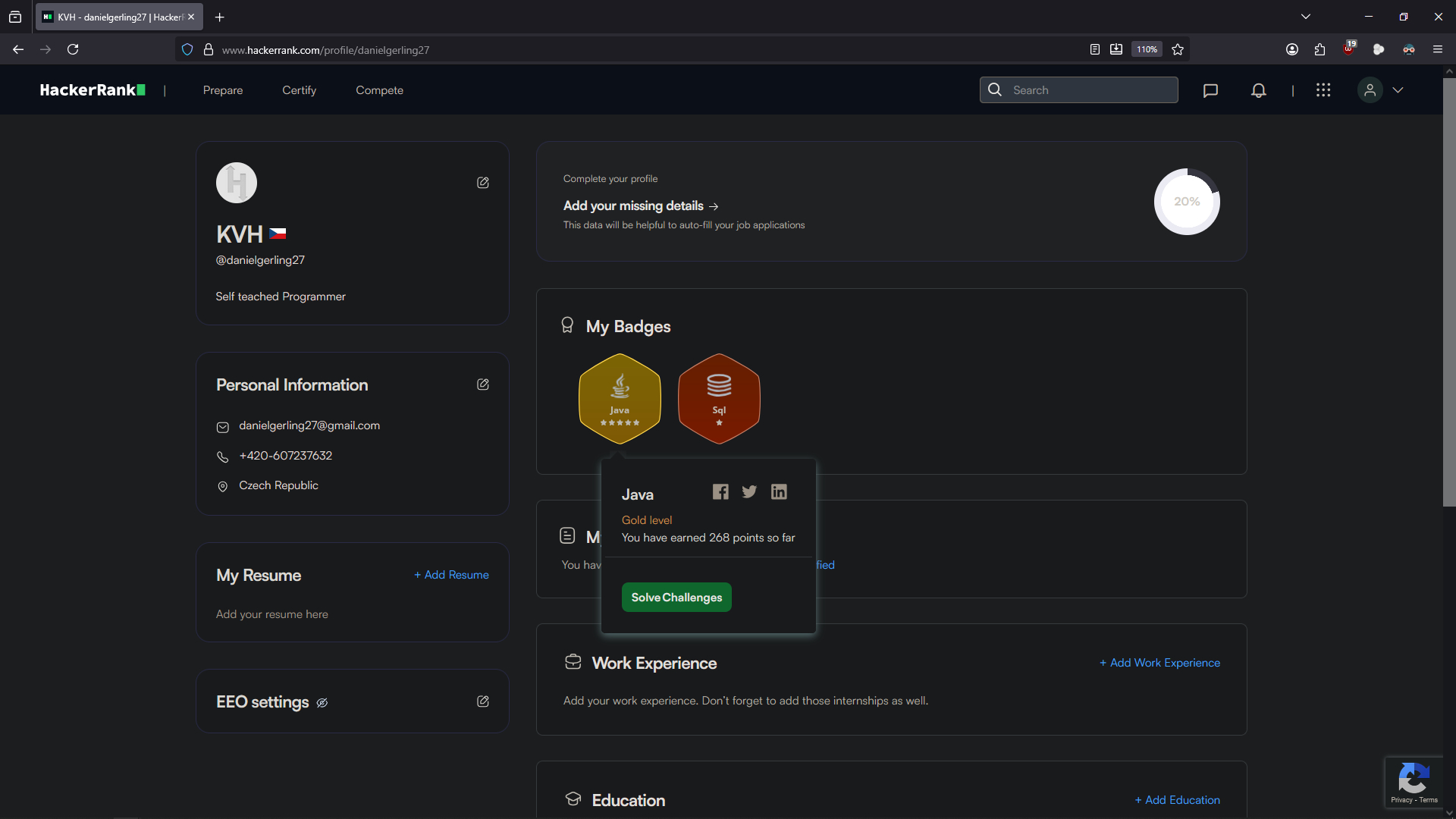The image size is (1456, 819).
Task: Edit EEO settings
Action: pos(482,701)
